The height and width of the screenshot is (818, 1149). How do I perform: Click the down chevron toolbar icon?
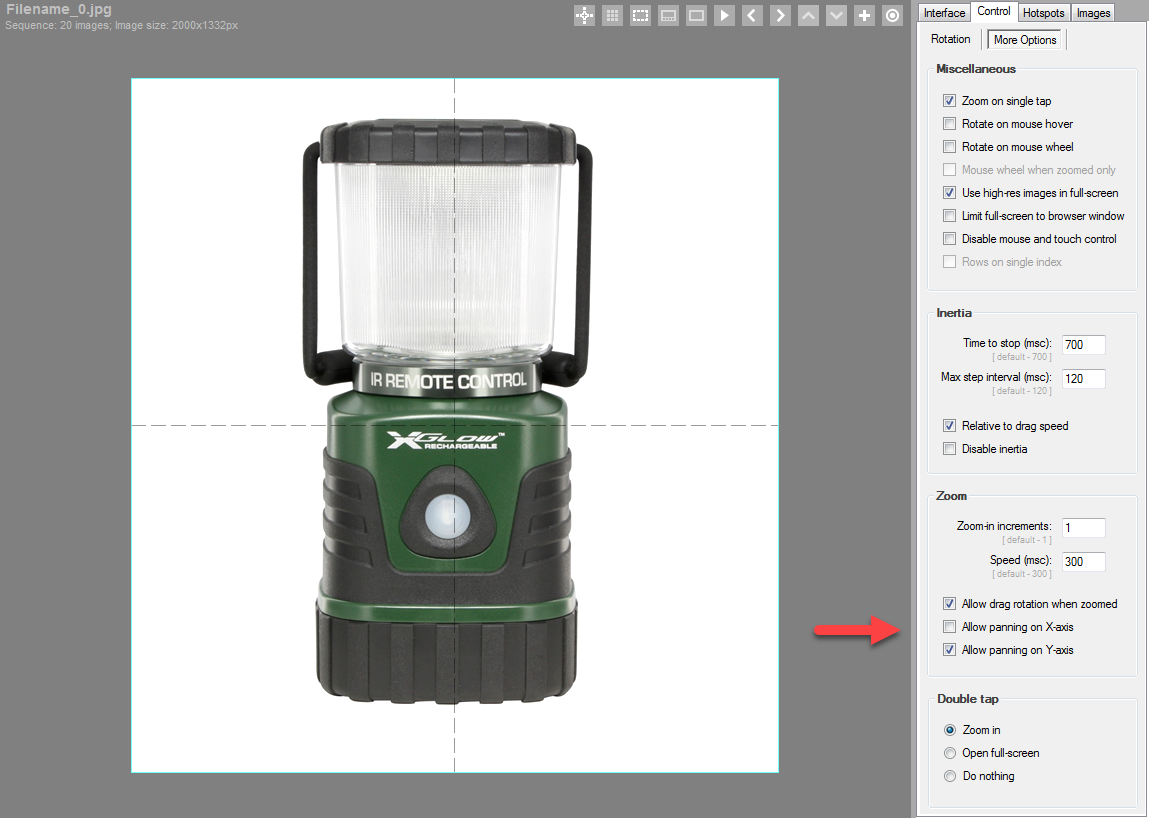836,15
